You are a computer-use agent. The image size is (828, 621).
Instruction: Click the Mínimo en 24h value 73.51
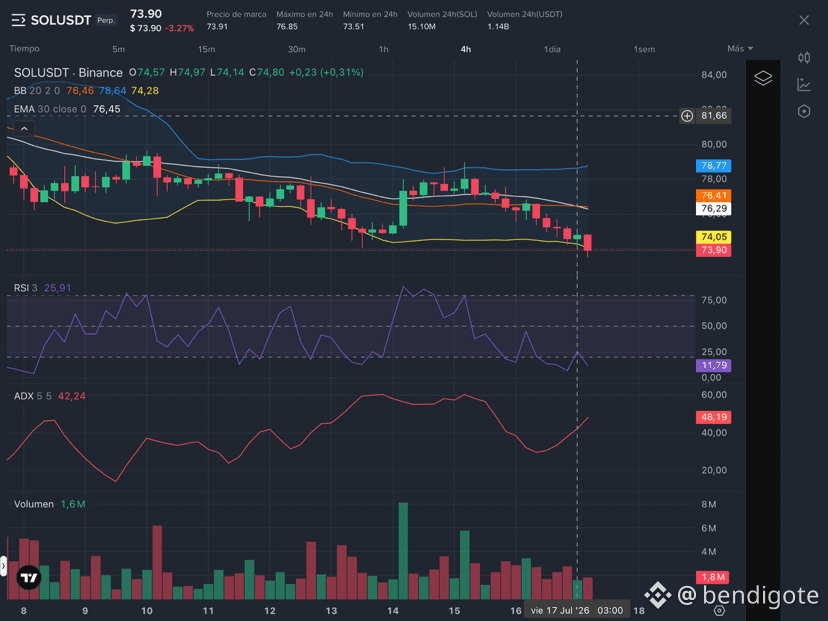[x=353, y=26]
